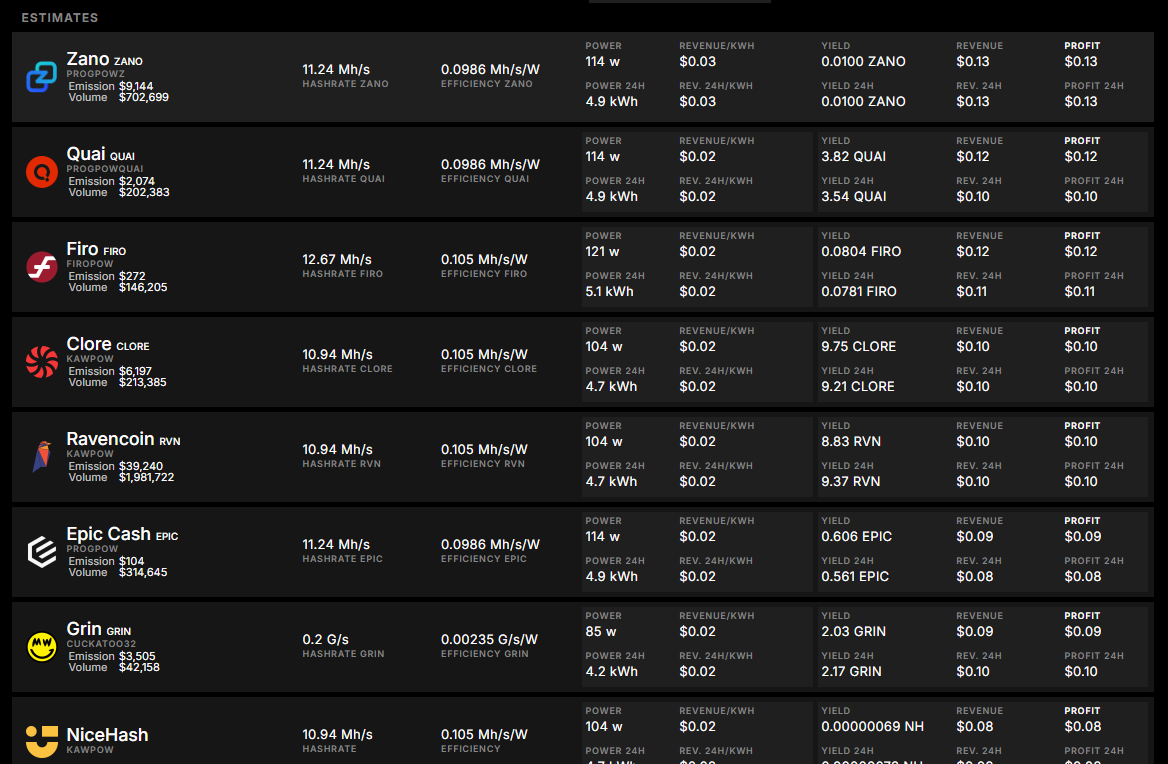Open the Ravencoin coin name link
The width and height of the screenshot is (1168, 764).
110,439
